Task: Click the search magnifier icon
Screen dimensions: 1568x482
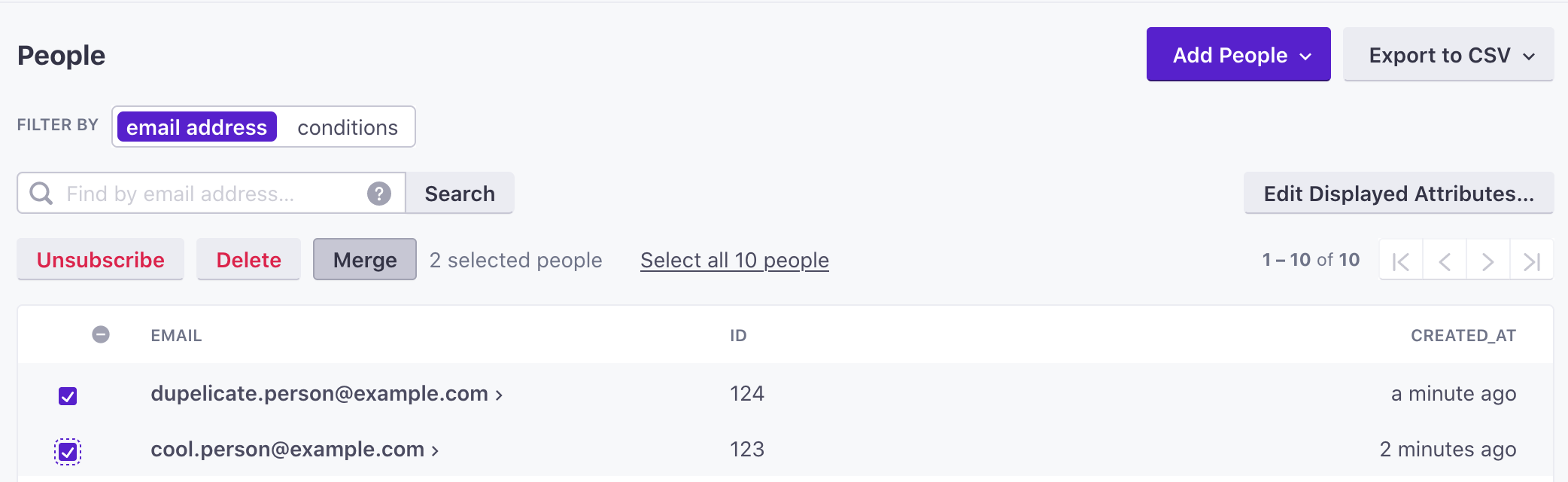Action: coord(41,194)
